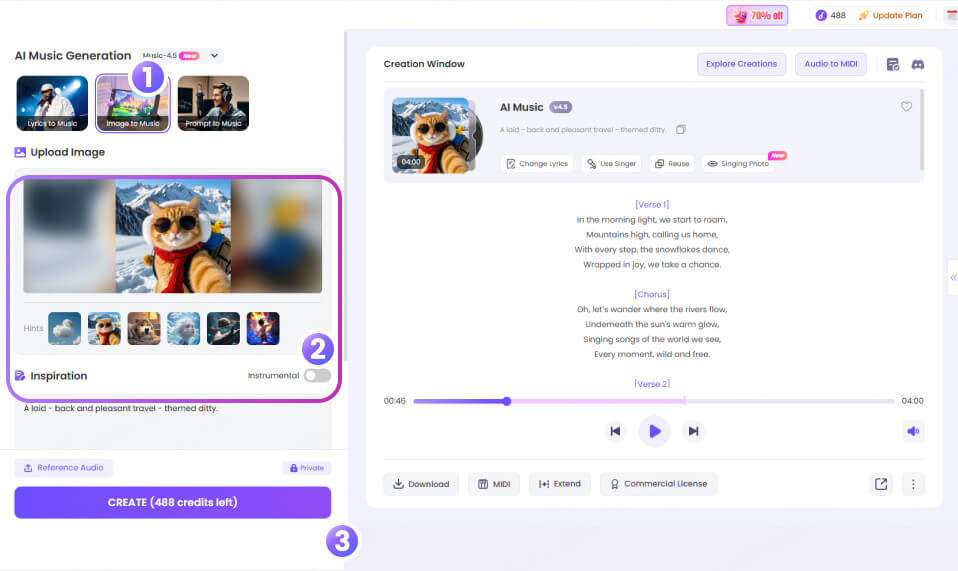958x571 pixels.
Task: Expand the collapsed side panel arrow at right edge
Action: (x=952, y=278)
